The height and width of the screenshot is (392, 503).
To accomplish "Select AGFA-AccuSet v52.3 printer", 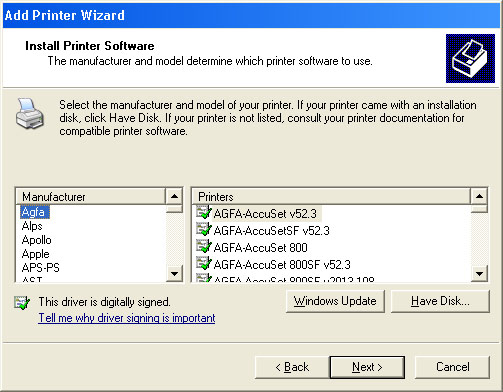I will (x=265, y=214).
